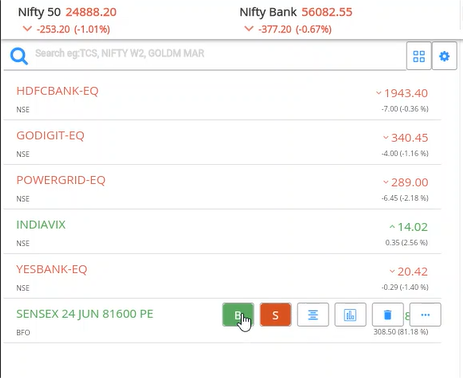The image size is (463, 378).
Task: Select HDFCBANK-EQ watchlist row
Action: pos(222,99)
